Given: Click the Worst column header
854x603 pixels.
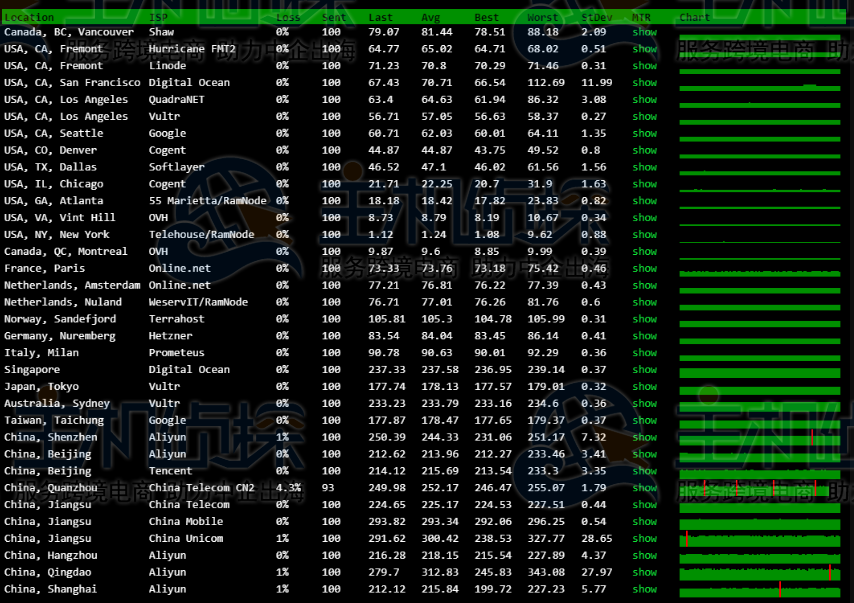Looking at the screenshot, I should click(x=543, y=17).
